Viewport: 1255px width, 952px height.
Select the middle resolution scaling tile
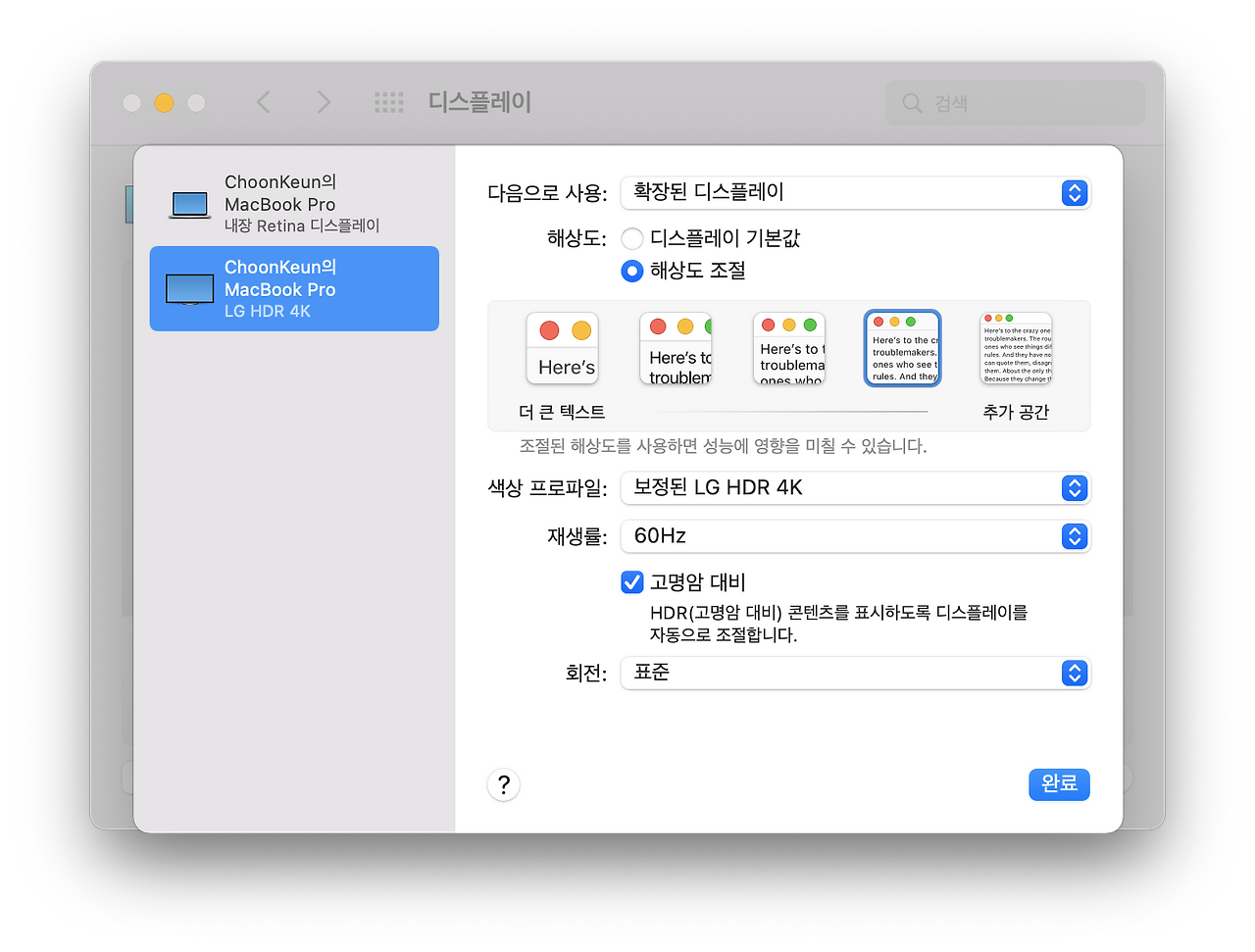pyautogui.click(x=789, y=348)
